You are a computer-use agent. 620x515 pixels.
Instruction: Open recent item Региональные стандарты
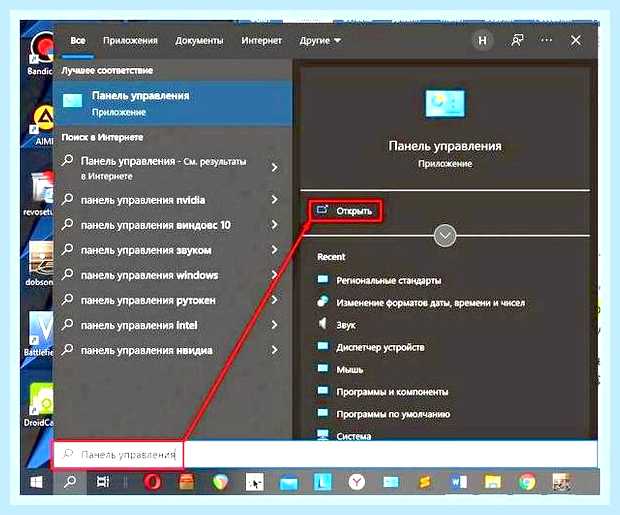(389, 280)
